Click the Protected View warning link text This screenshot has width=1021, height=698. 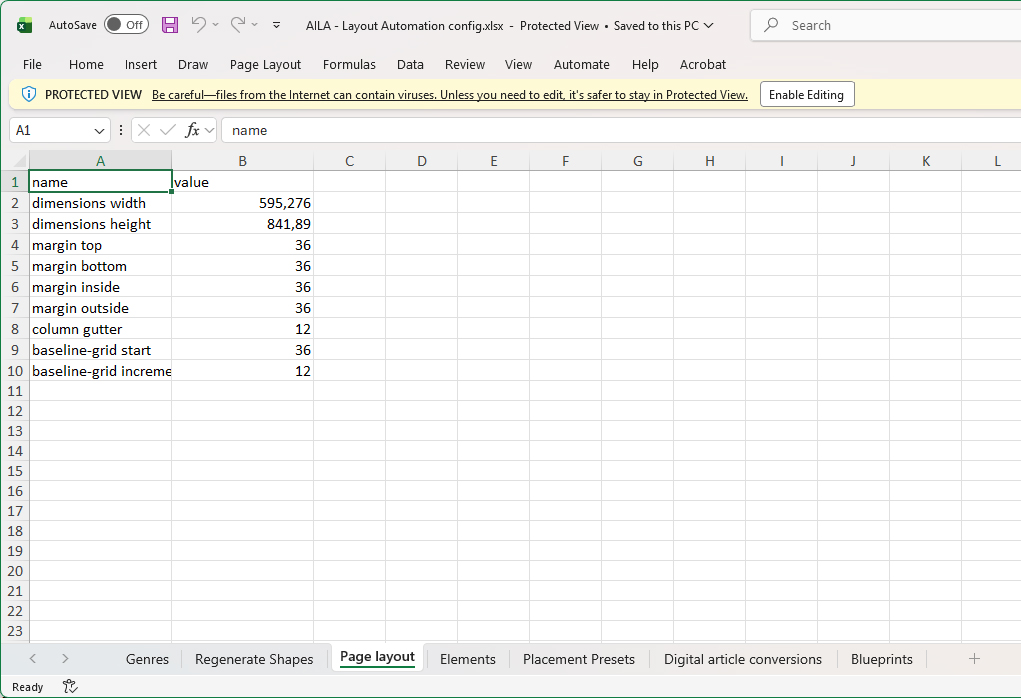point(449,95)
